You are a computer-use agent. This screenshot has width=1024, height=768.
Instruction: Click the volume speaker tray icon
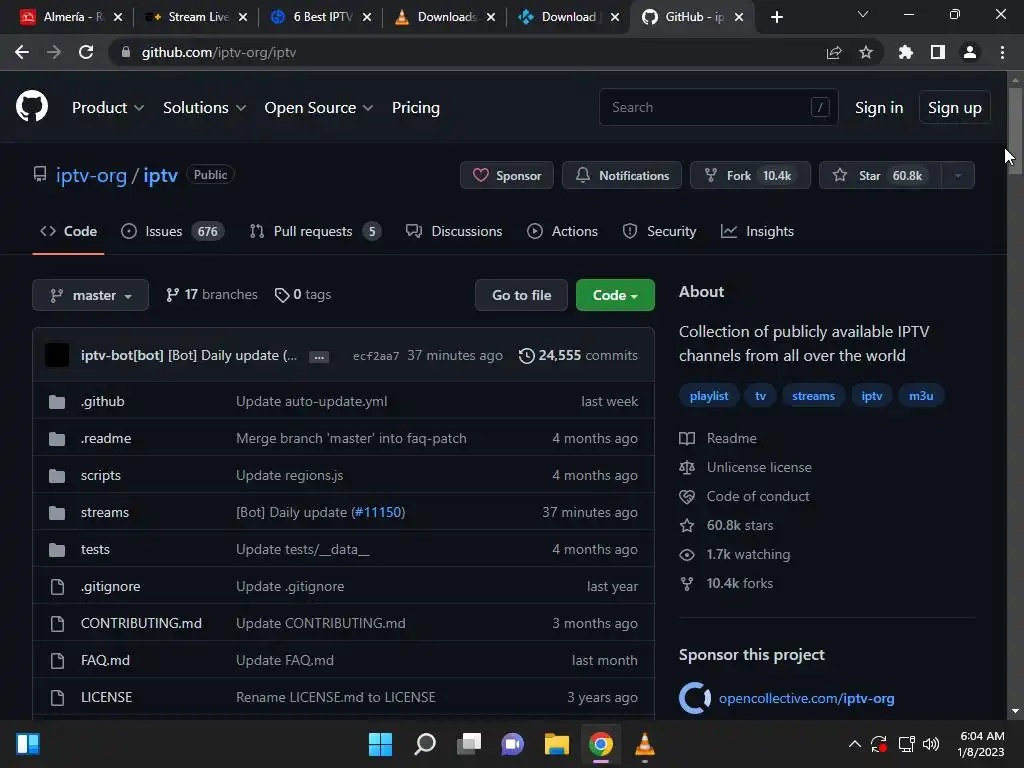click(x=931, y=744)
